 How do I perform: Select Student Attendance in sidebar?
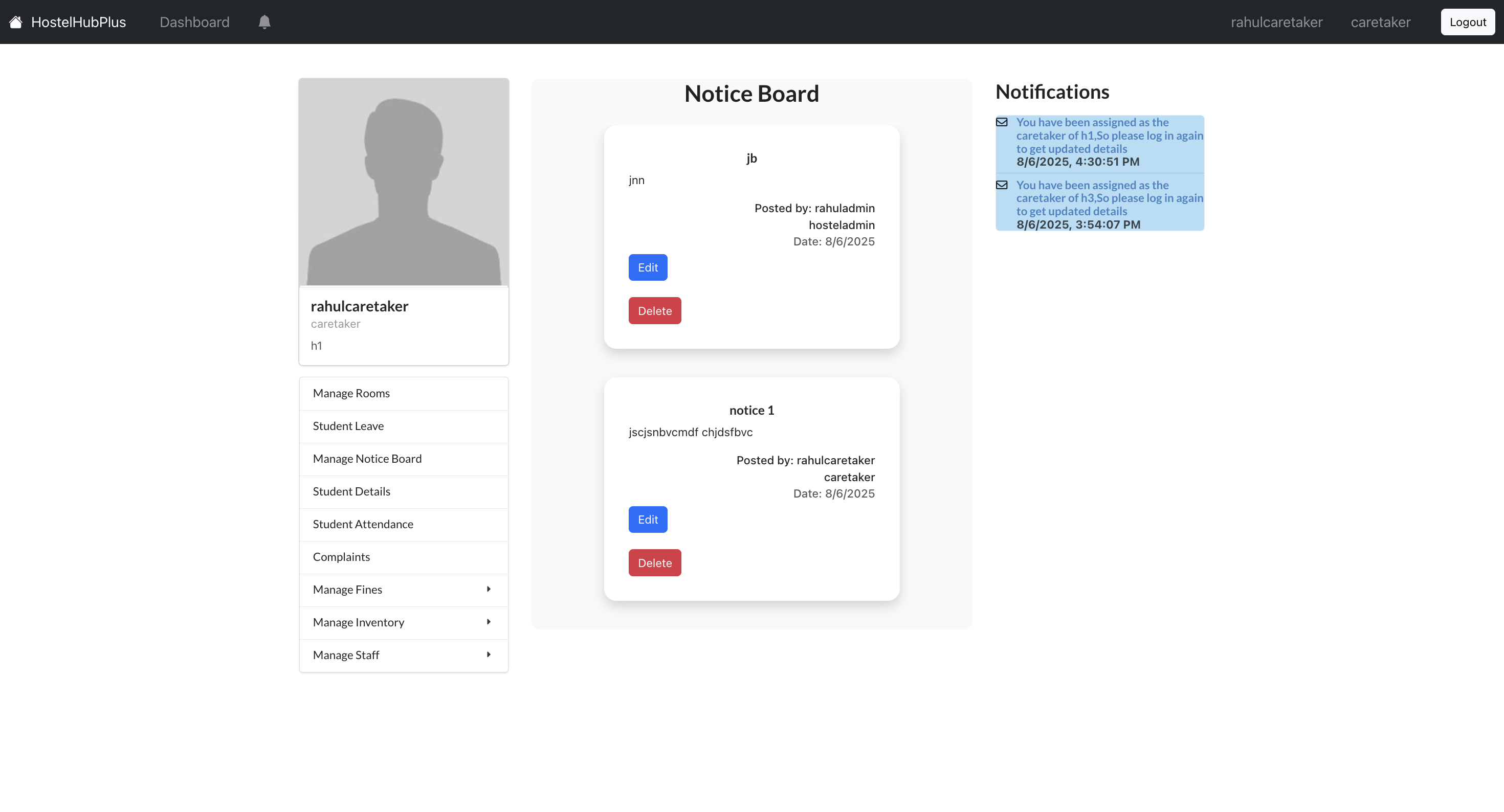[x=404, y=524]
